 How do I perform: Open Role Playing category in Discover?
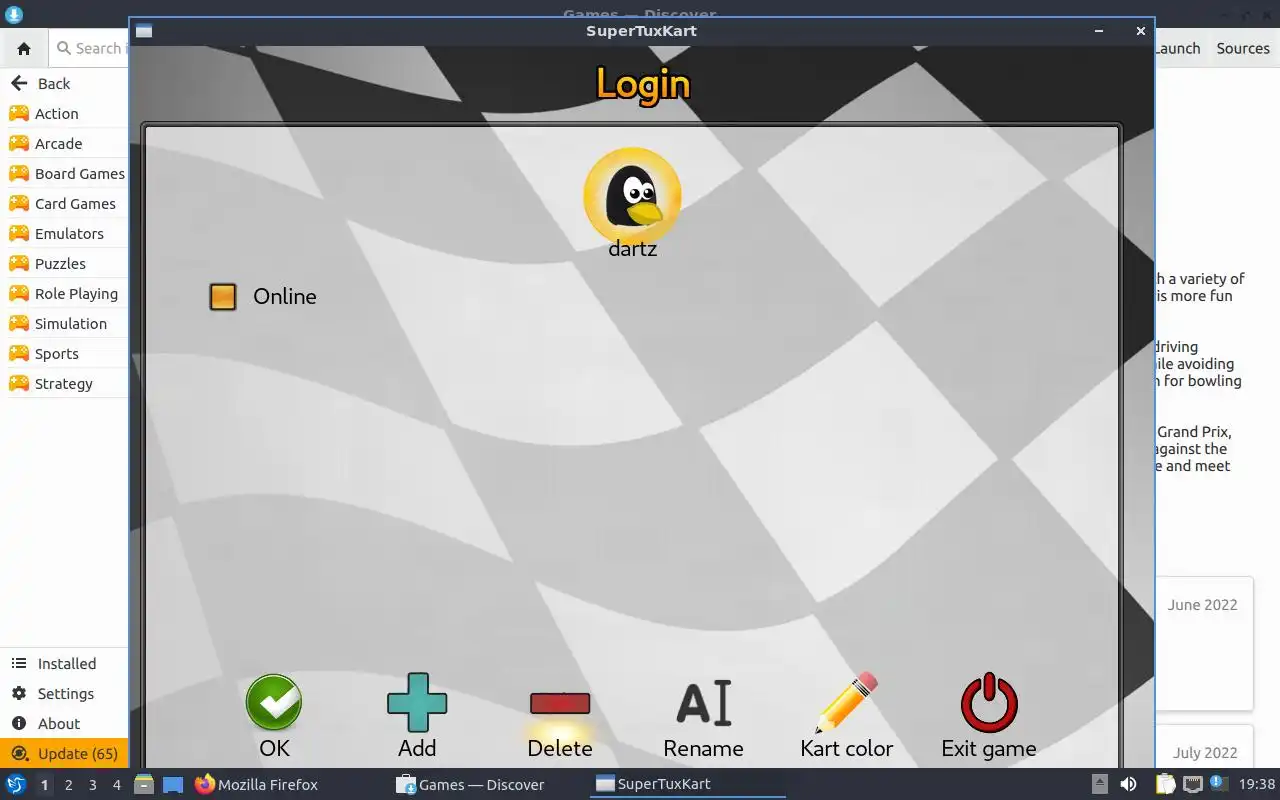click(64, 294)
